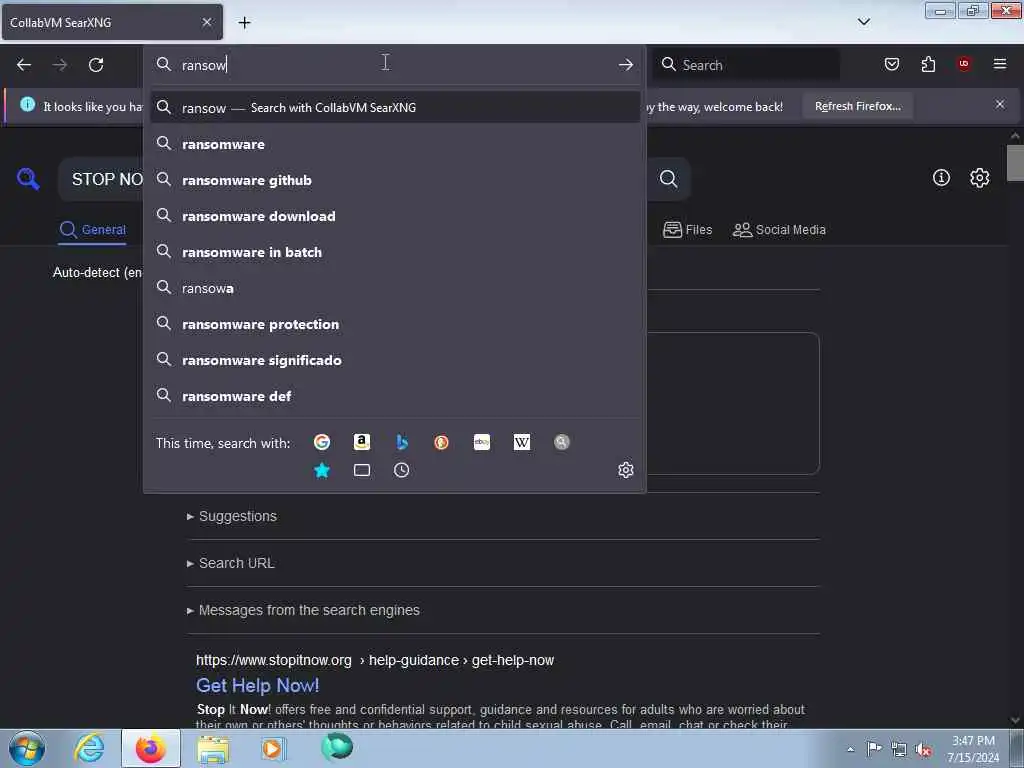Expand the Search URL section
Viewport: 1024px width, 768px height.
[231, 563]
